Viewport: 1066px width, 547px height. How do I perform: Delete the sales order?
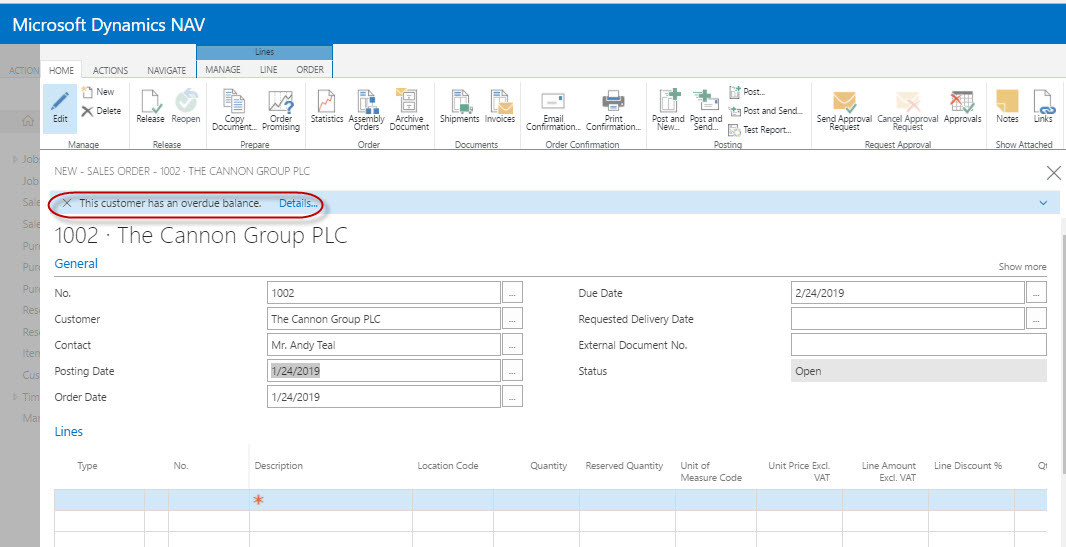click(101, 111)
